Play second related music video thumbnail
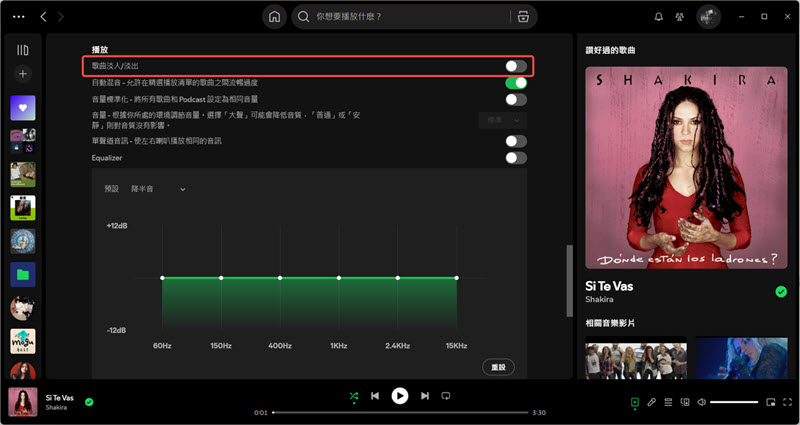 coord(741,358)
